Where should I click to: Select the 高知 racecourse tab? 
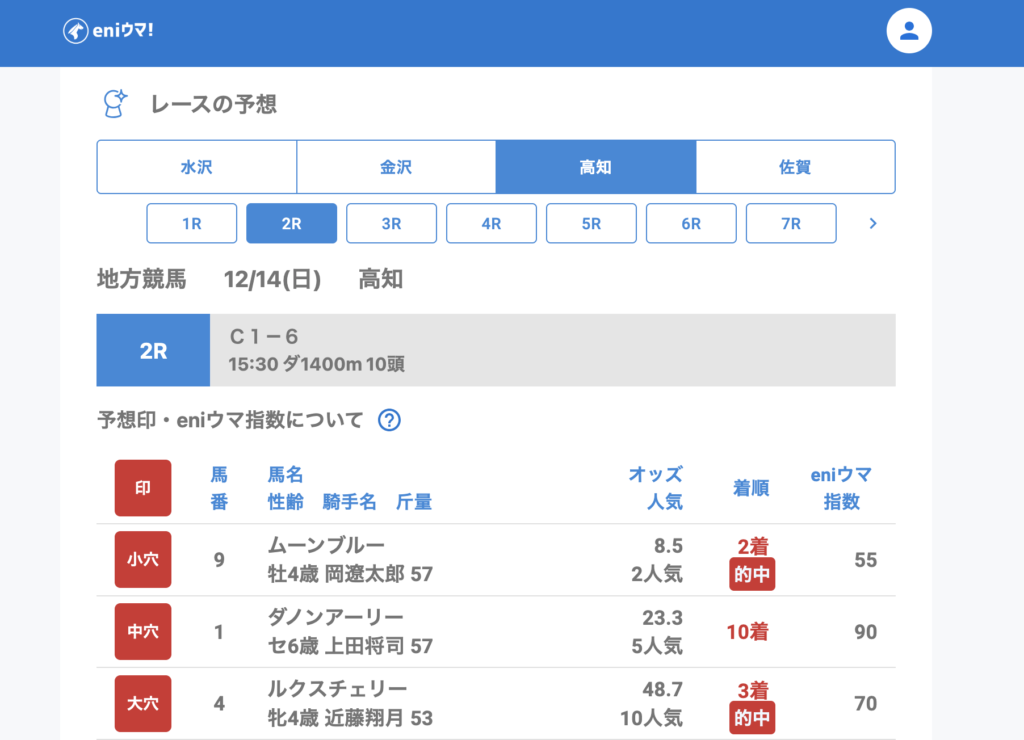pos(595,167)
